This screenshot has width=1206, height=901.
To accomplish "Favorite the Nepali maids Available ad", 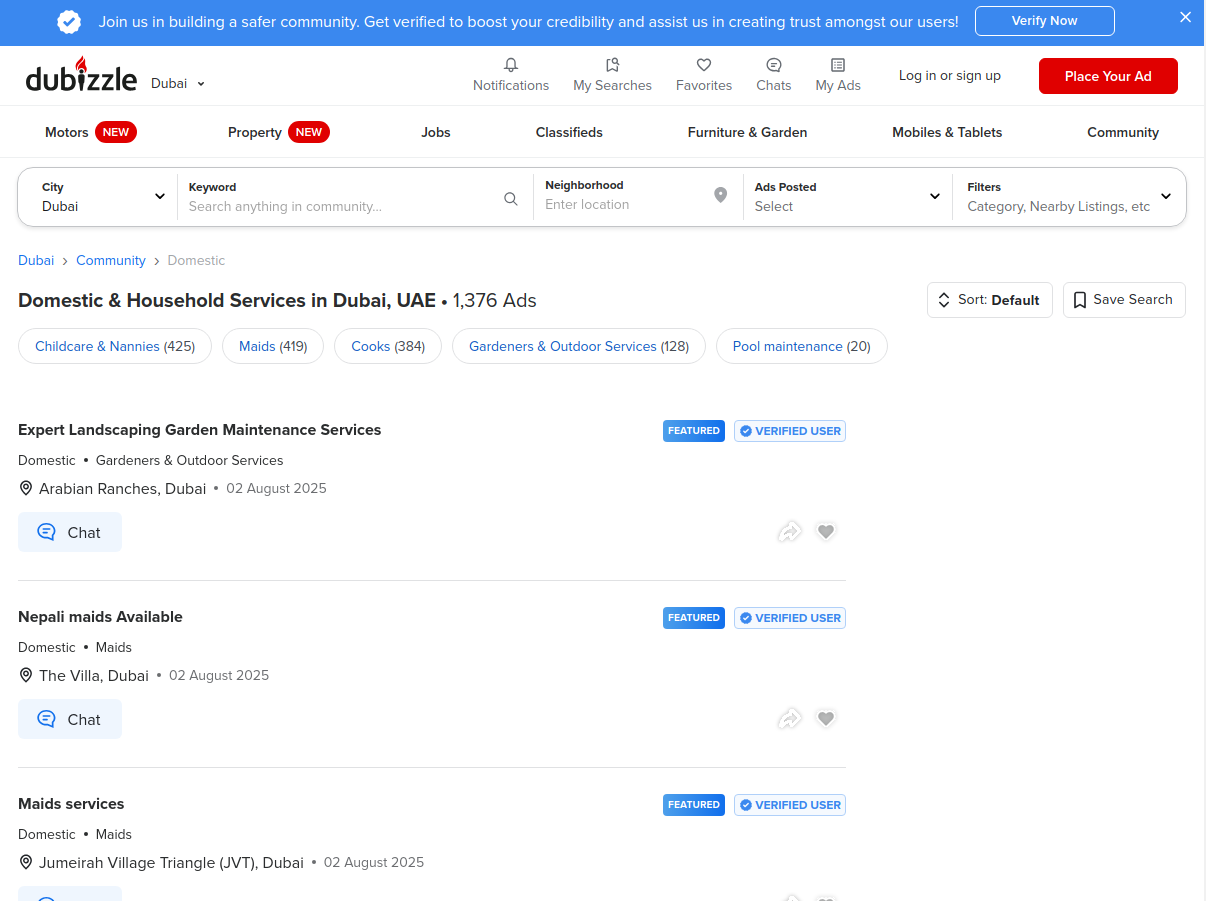I will coord(825,719).
